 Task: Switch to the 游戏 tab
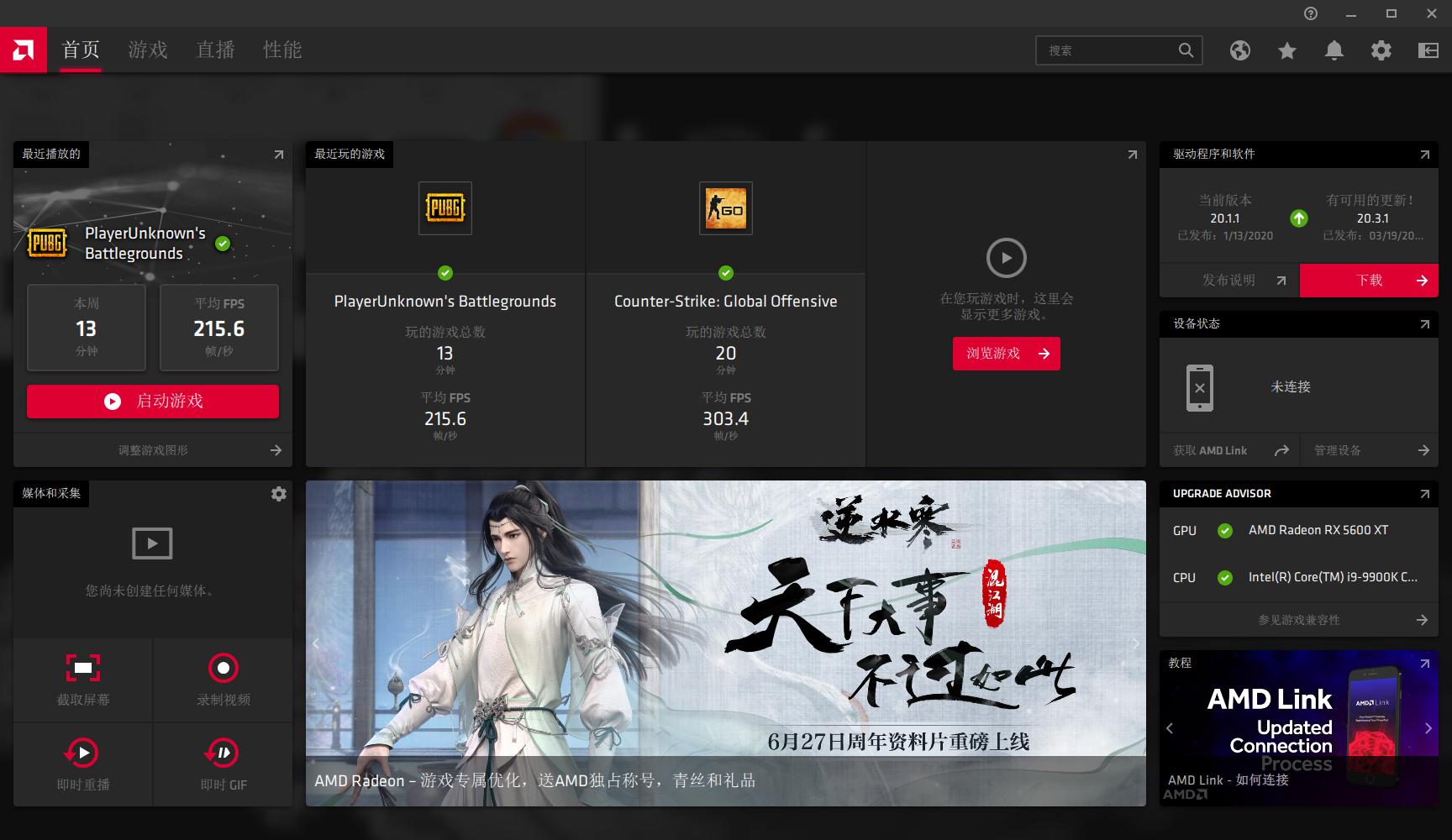pos(148,50)
